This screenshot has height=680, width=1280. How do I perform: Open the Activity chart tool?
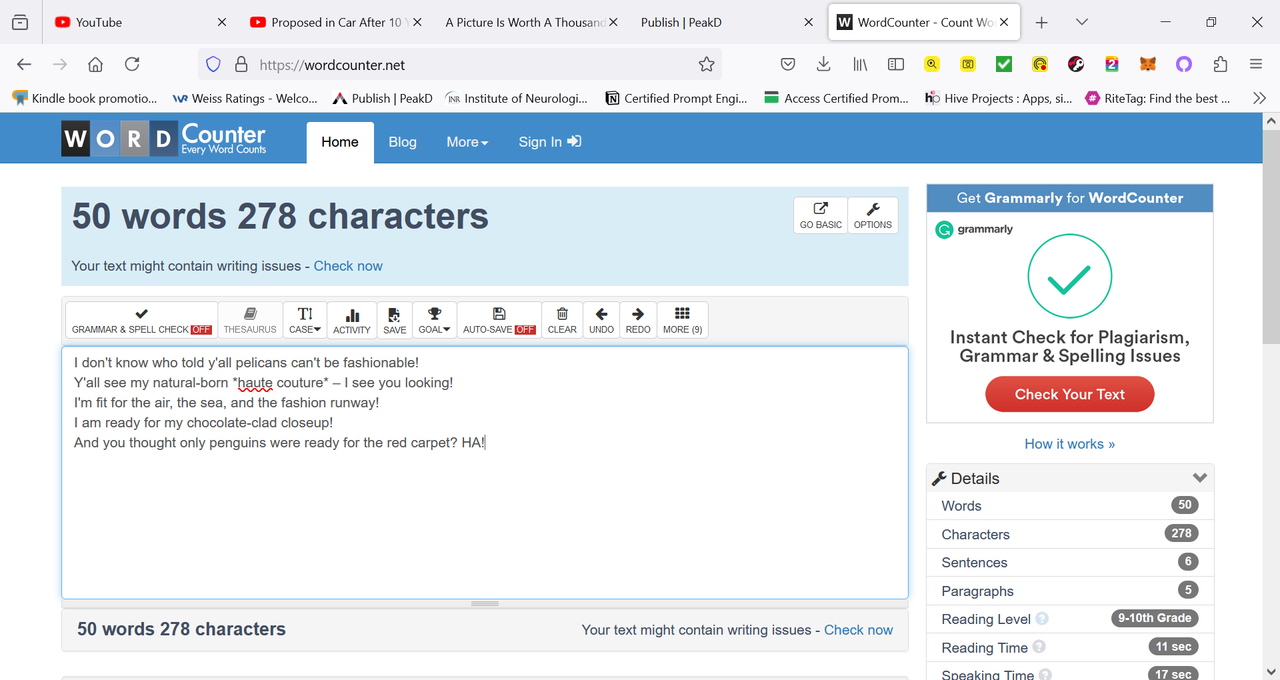click(x=352, y=320)
